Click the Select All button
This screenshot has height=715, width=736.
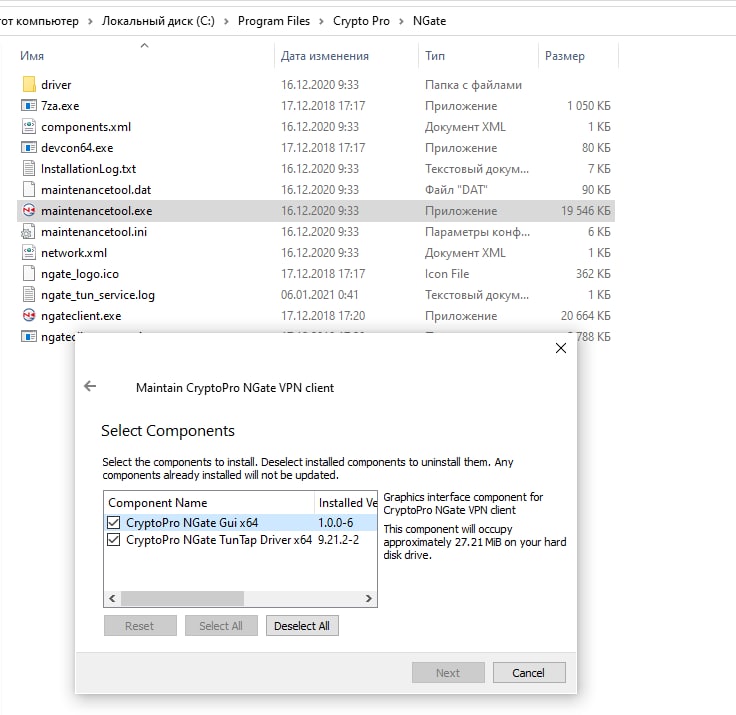(221, 626)
